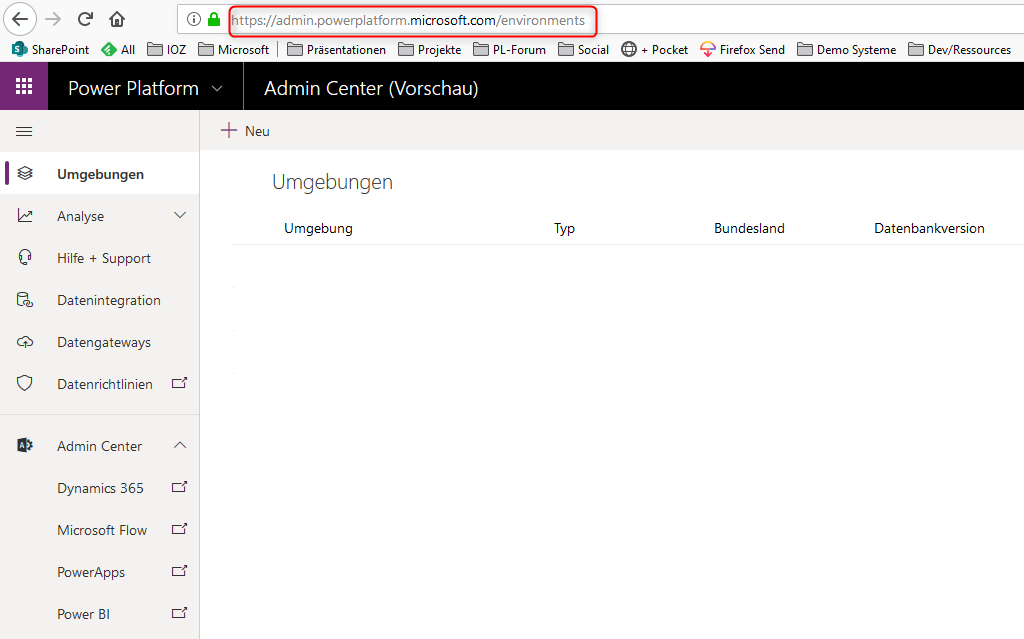
Task: Open the Demo Systeme bookmarks folder
Action: [x=846, y=50]
